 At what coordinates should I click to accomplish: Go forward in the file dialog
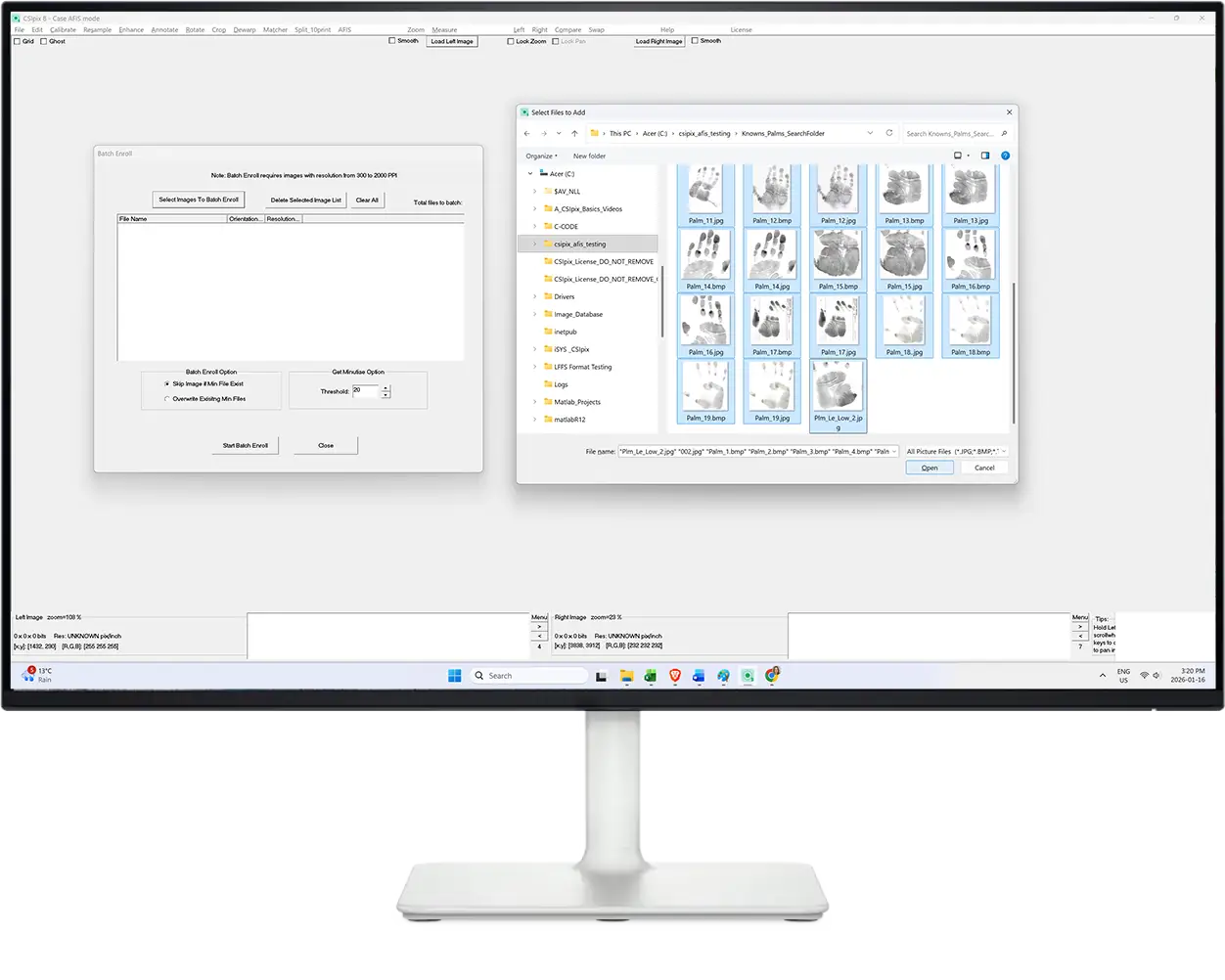point(543,134)
